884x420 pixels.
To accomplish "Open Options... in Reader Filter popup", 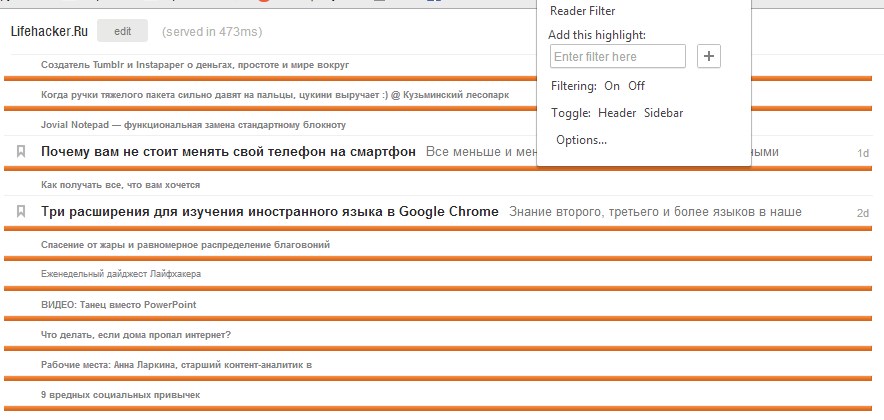I will tap(581, 140).
